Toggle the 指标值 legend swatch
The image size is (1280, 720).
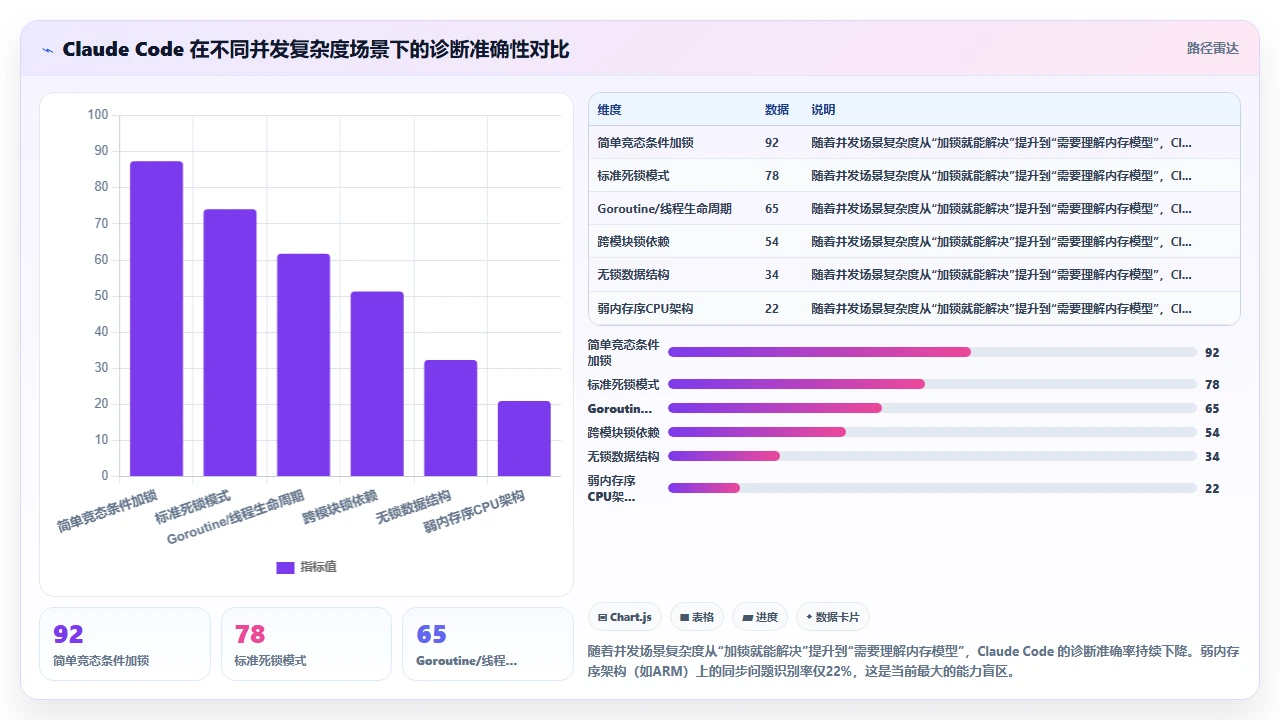coord(285,567)
